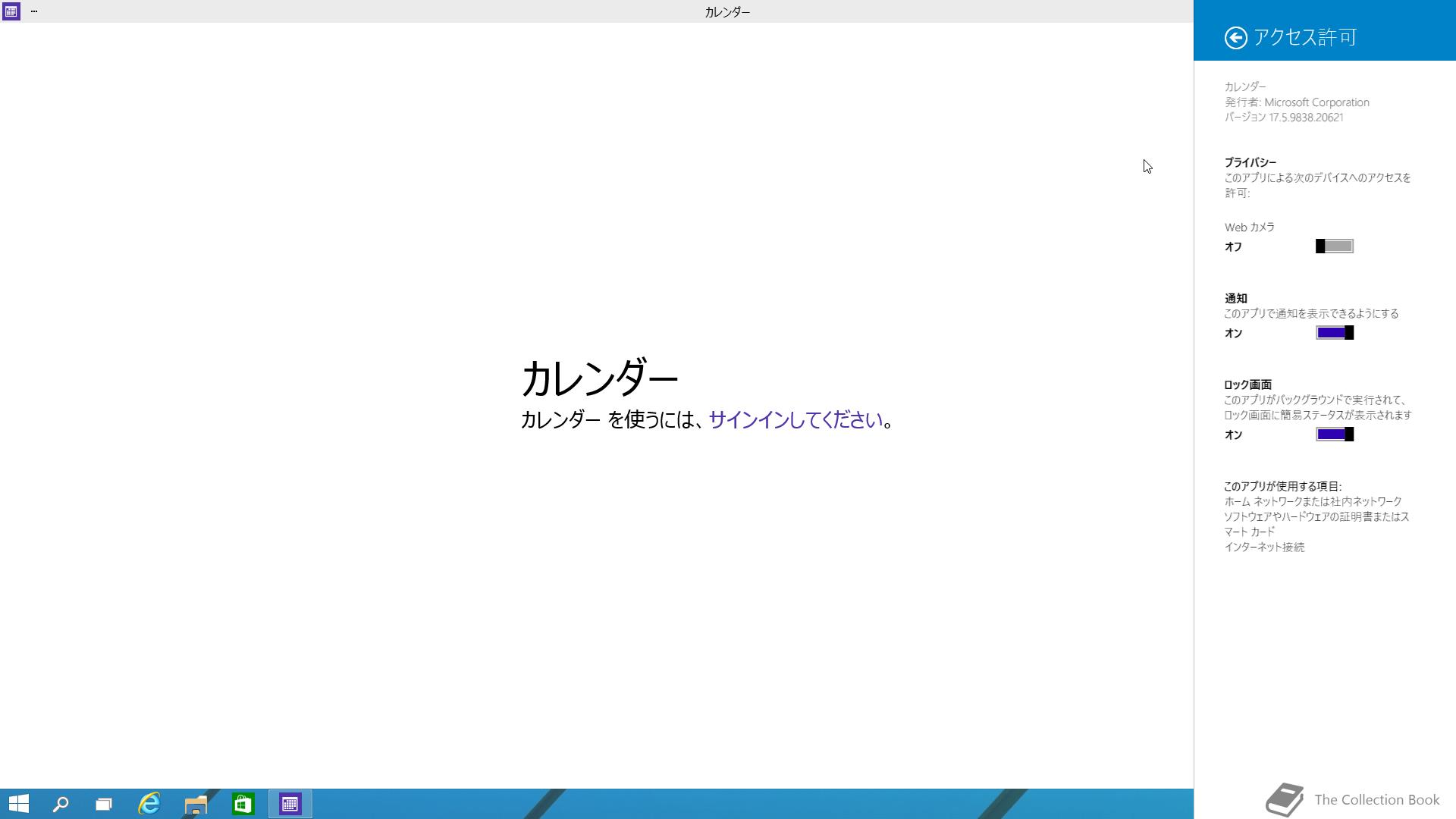Open the Windows Start button
The width and height of the screenshot is (1456, 819).
tap(18, 804)
